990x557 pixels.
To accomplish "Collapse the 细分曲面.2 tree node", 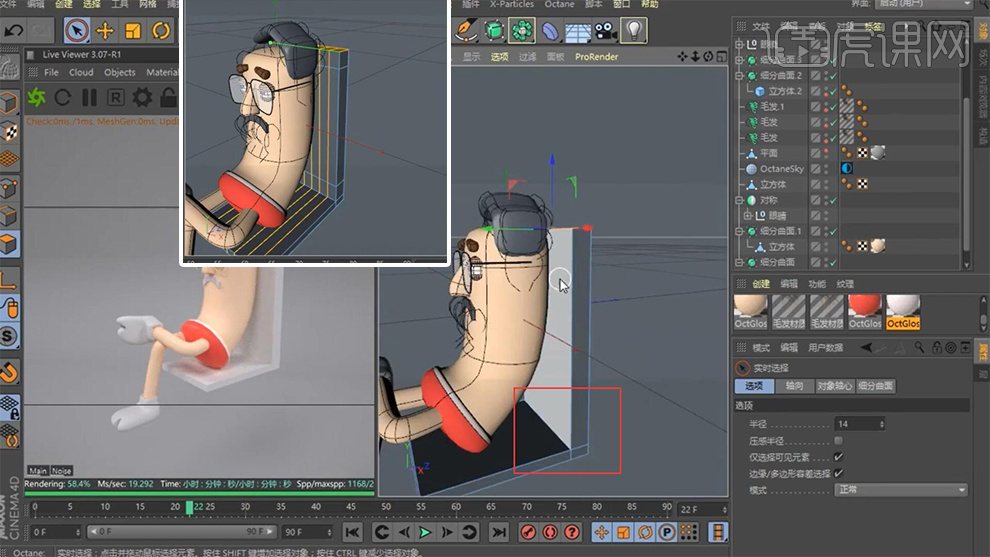I will point(739,75).
